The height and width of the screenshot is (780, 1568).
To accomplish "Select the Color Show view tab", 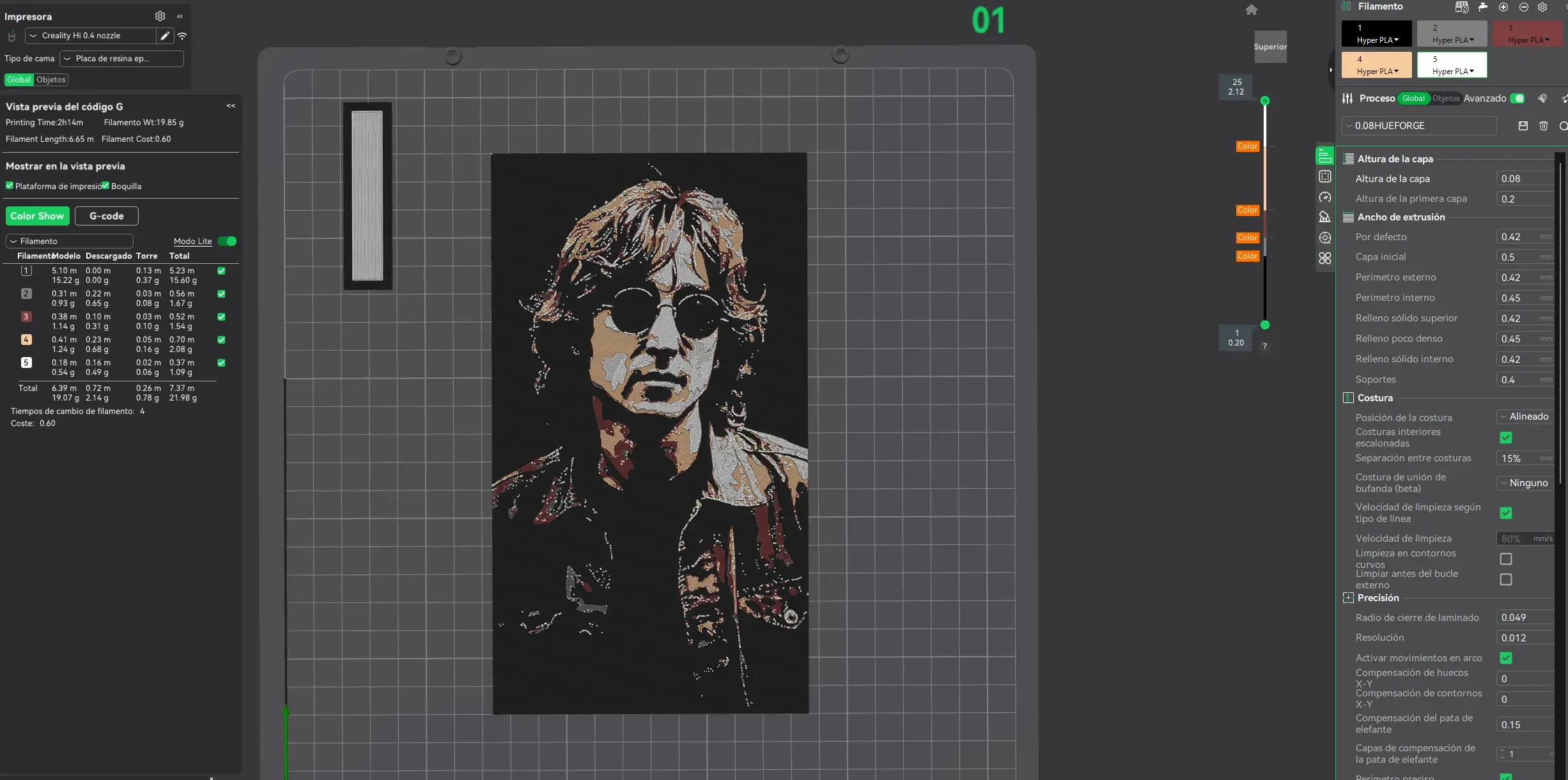I will pos(37,216).
